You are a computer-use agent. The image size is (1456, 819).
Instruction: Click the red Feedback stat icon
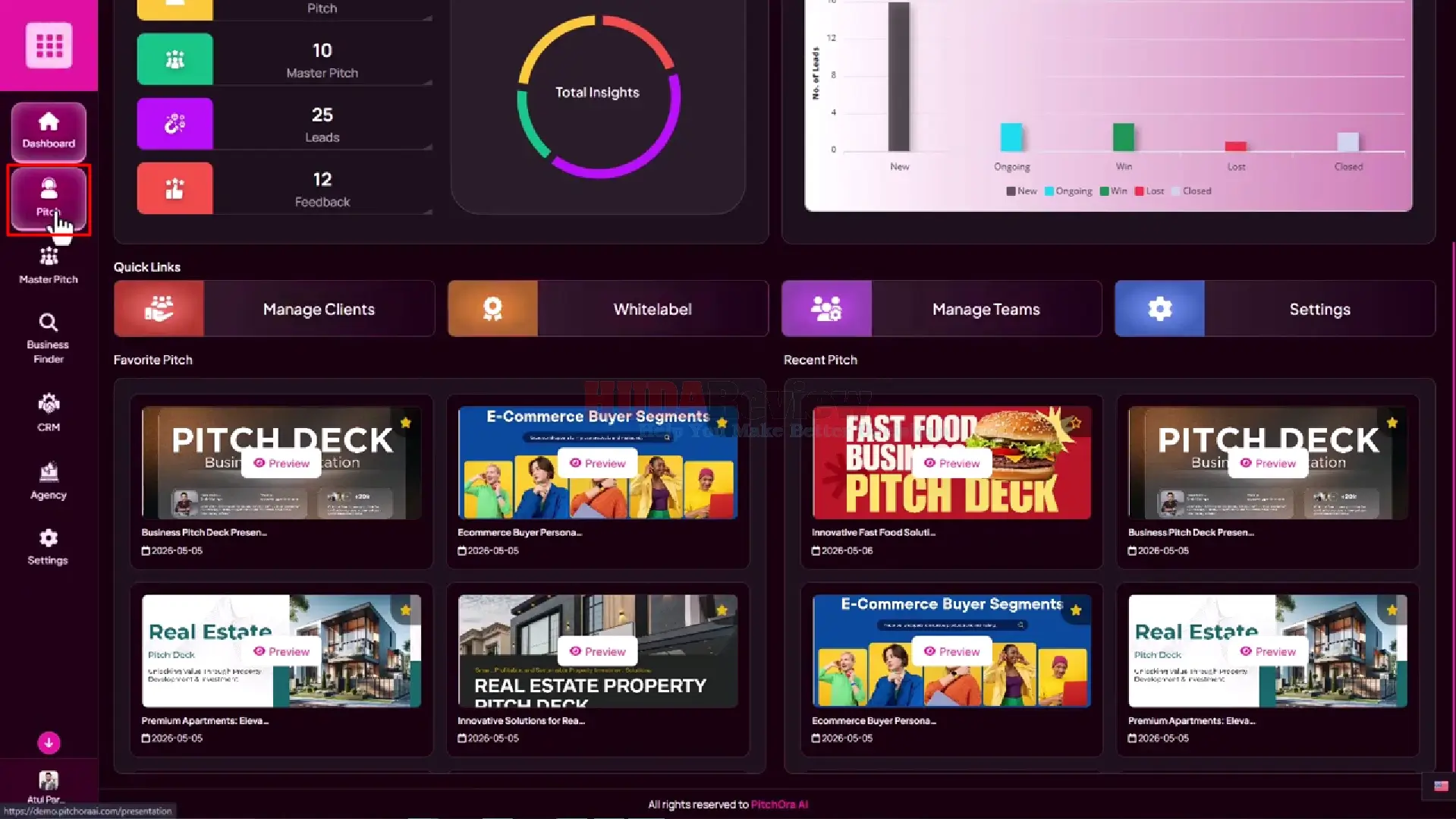pos(175,188)
